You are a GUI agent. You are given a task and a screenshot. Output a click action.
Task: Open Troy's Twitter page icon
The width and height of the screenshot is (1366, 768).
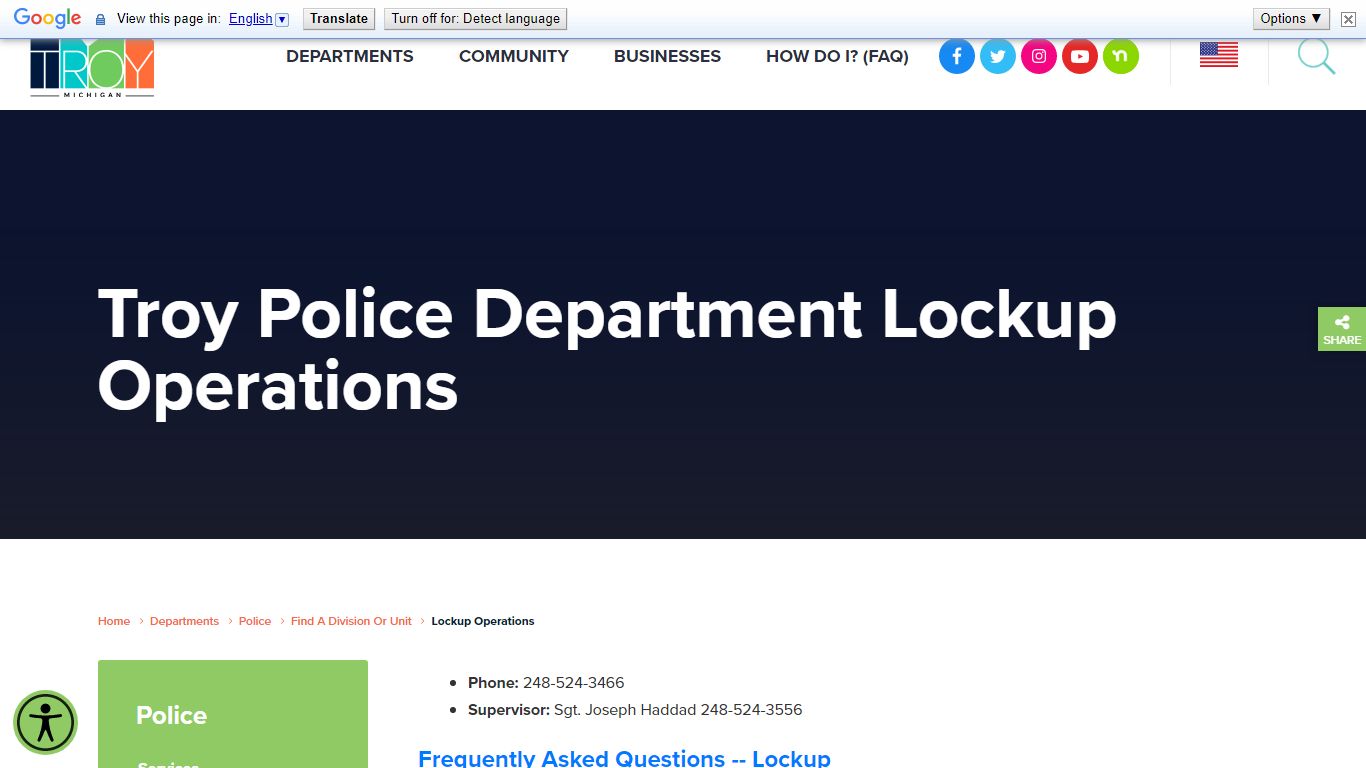point(998,56)
